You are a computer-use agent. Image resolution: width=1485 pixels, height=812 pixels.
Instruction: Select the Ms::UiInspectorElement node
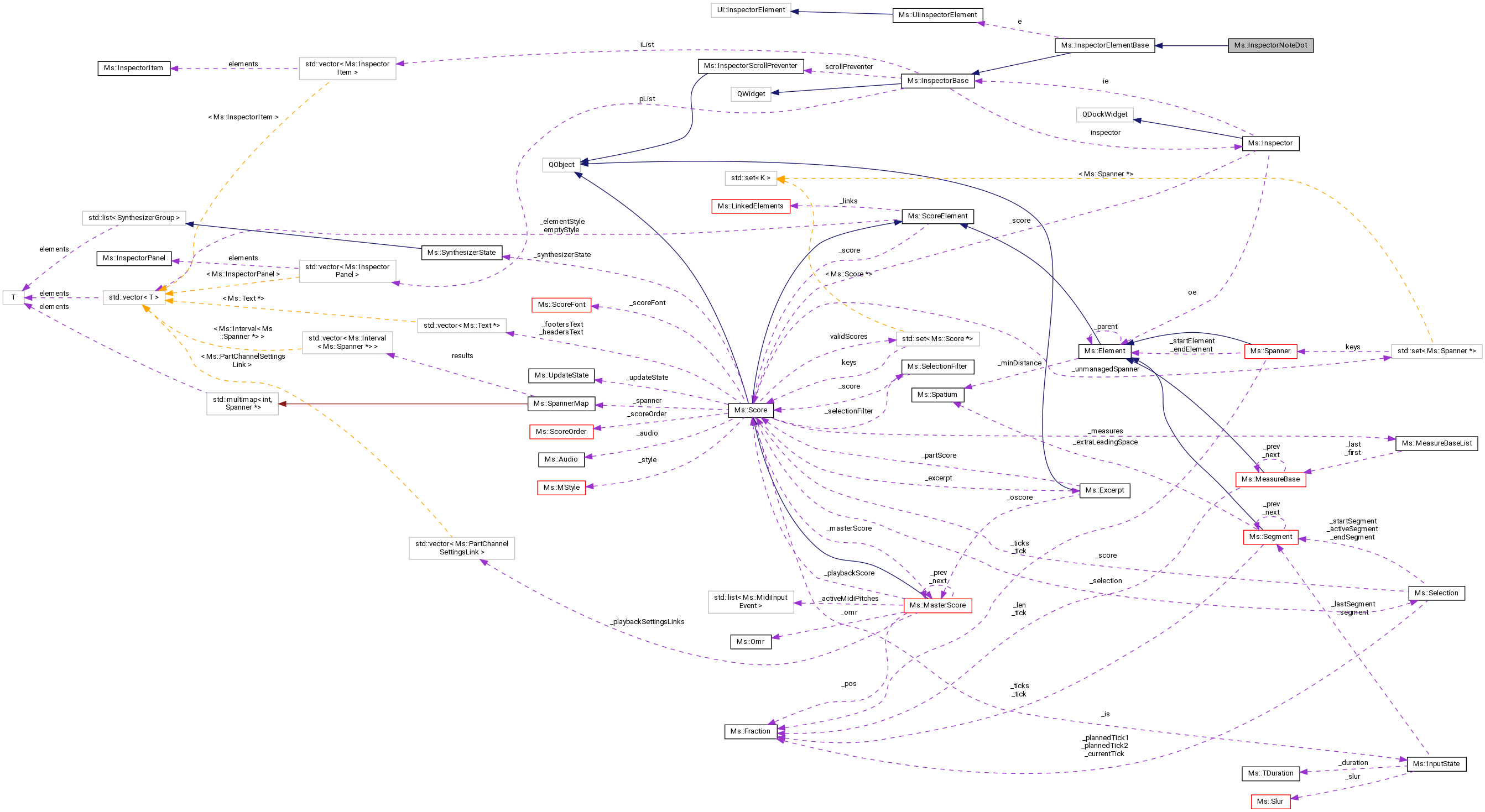(937, 15)
